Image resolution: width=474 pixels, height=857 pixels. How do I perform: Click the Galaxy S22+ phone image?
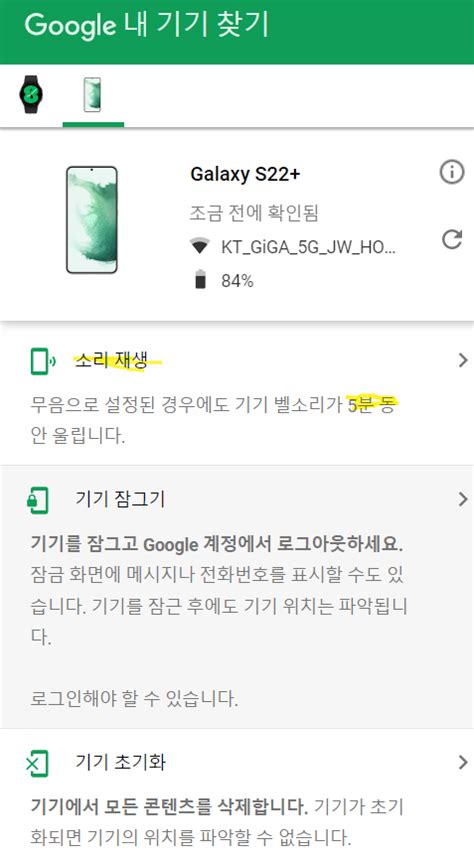pos(92,220)
